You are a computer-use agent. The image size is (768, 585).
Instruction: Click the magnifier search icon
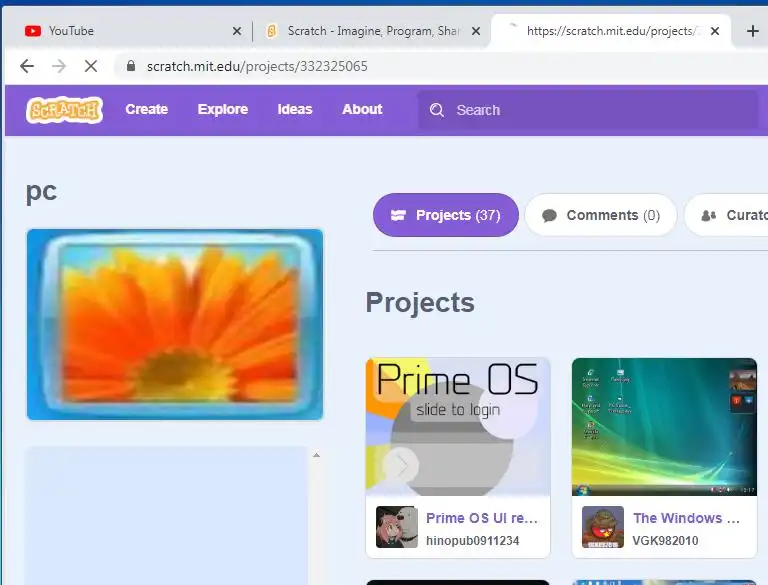[x=436, y=110]
